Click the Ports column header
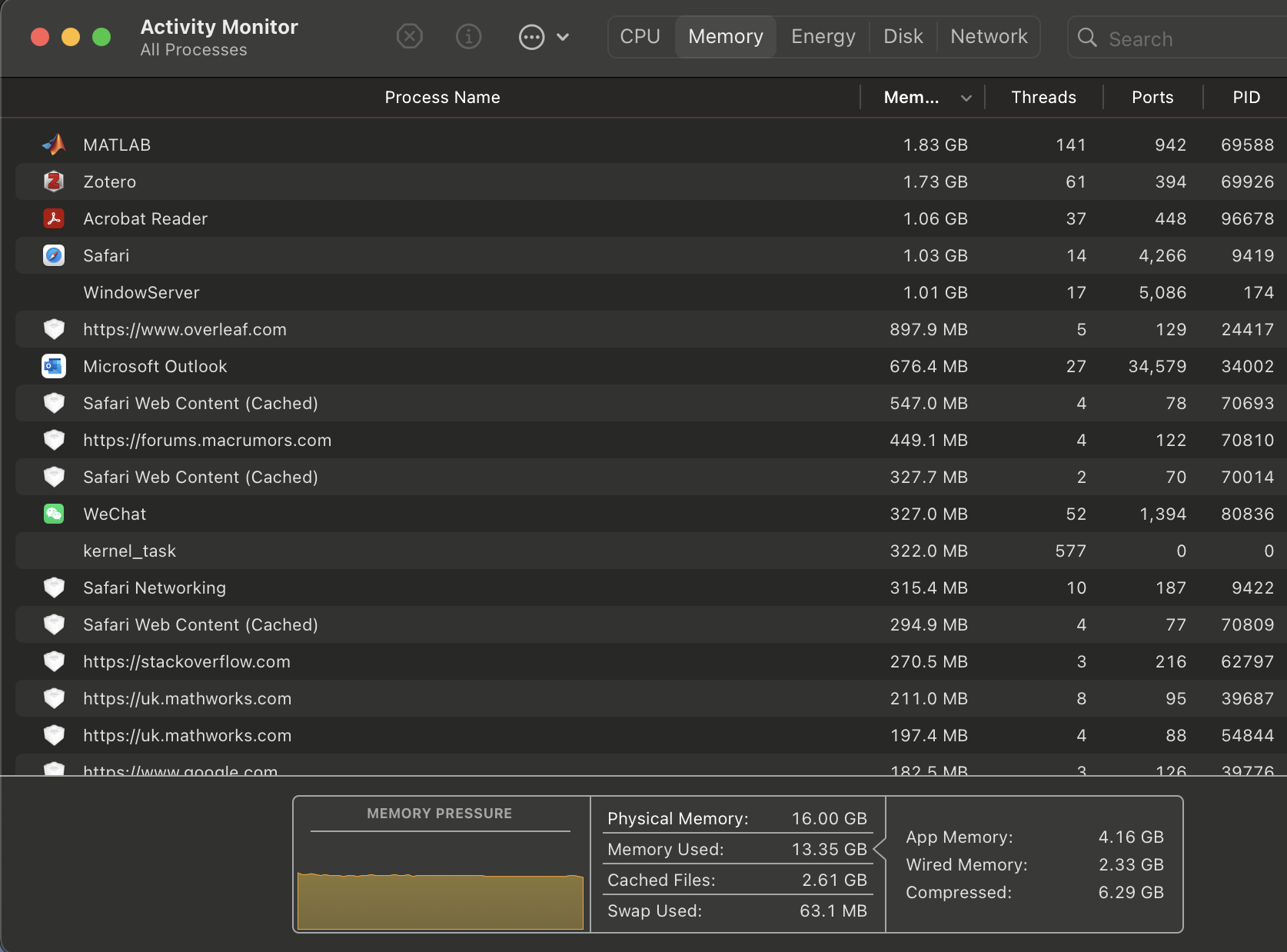Viewport: 1287px width, 952px height. [x=1152, y=98]
